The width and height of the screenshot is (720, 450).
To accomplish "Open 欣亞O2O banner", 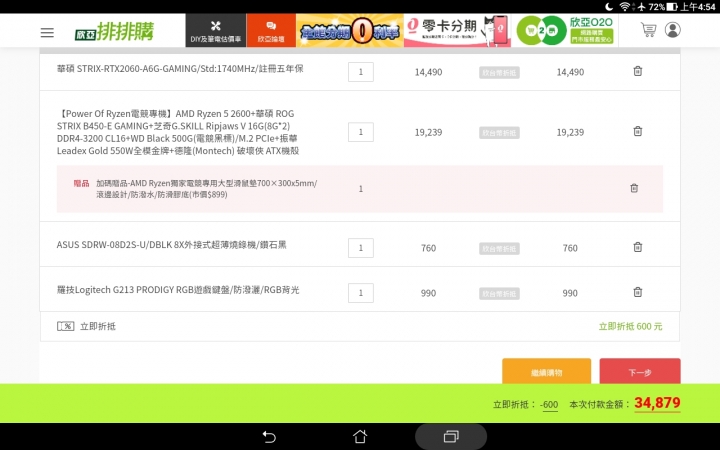I will point(565,31).
